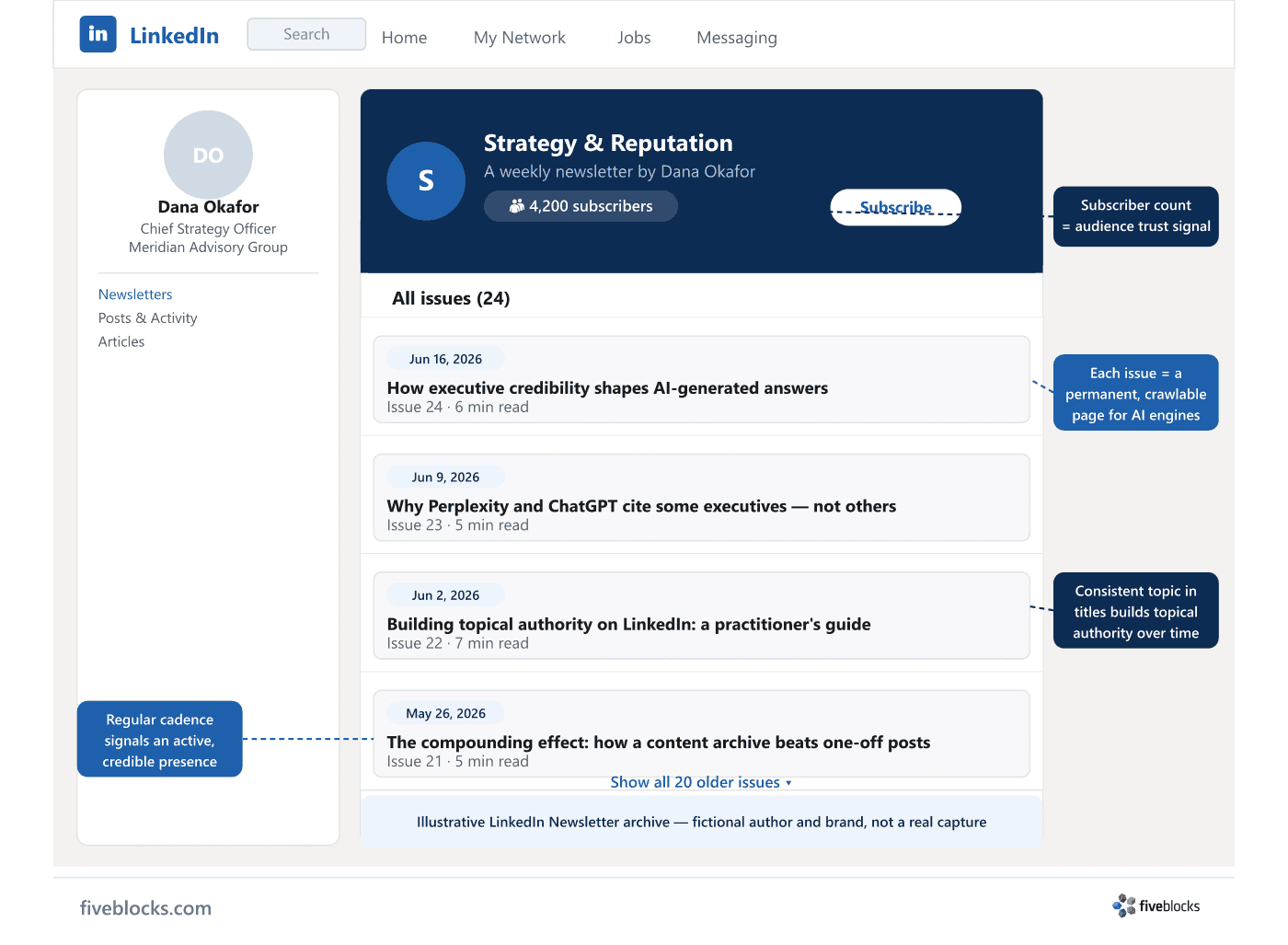Open the Dana Okafor profile name
Image resolution: width=1288 pixels, height=945 pixels.
click(x=208, y=207)
